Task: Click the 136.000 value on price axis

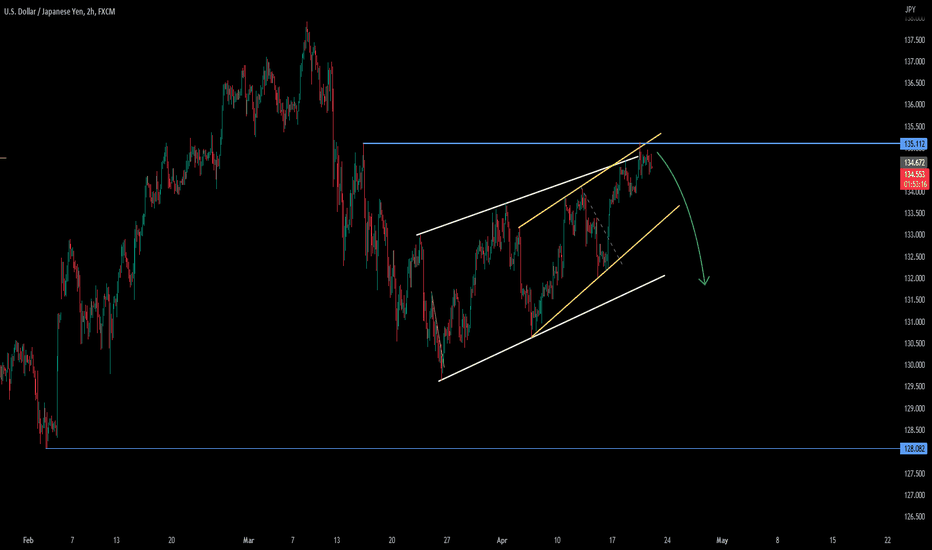Action: tap(914, 105)
